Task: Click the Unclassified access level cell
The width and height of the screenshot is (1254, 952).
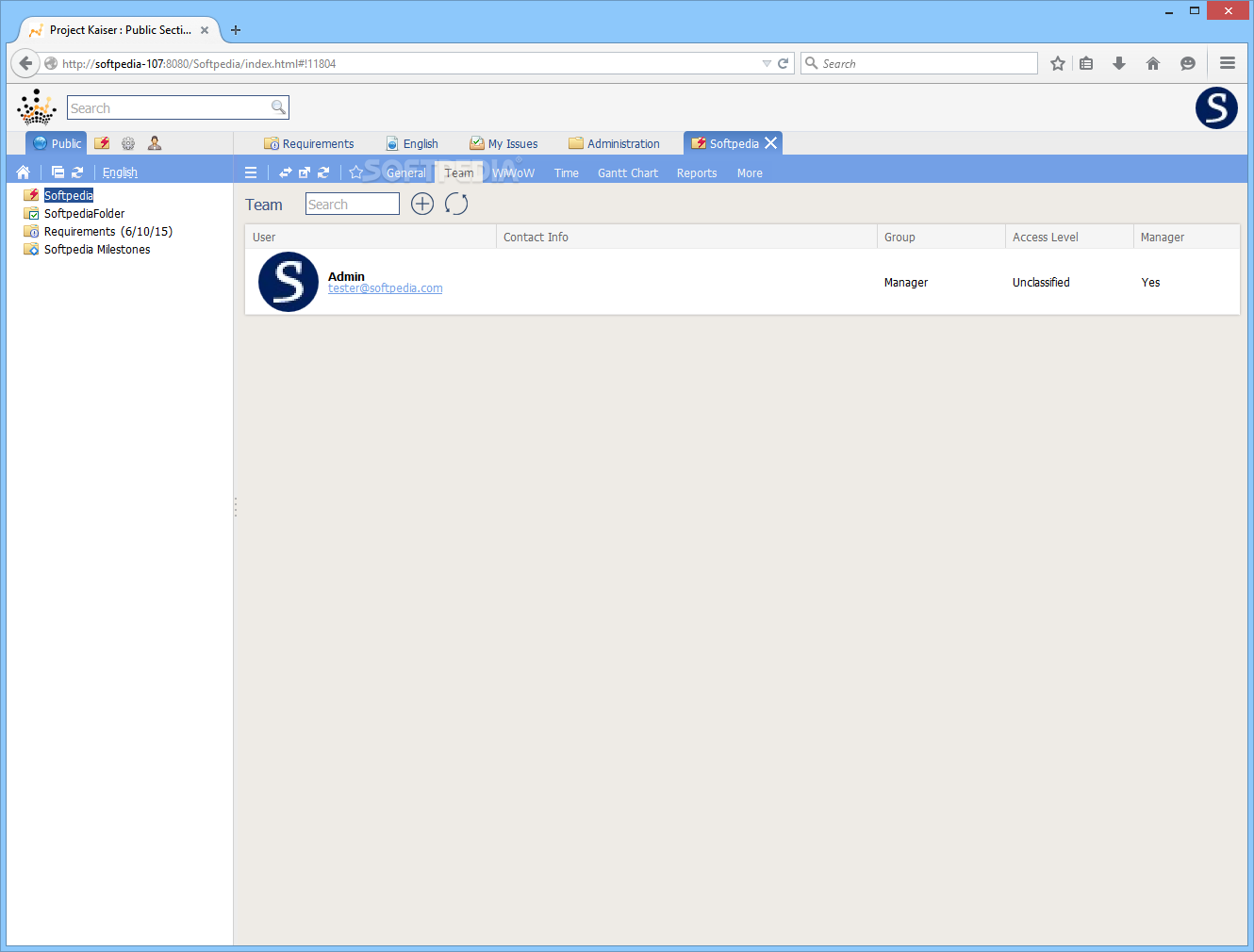Action: click(x=1041, y=282)
